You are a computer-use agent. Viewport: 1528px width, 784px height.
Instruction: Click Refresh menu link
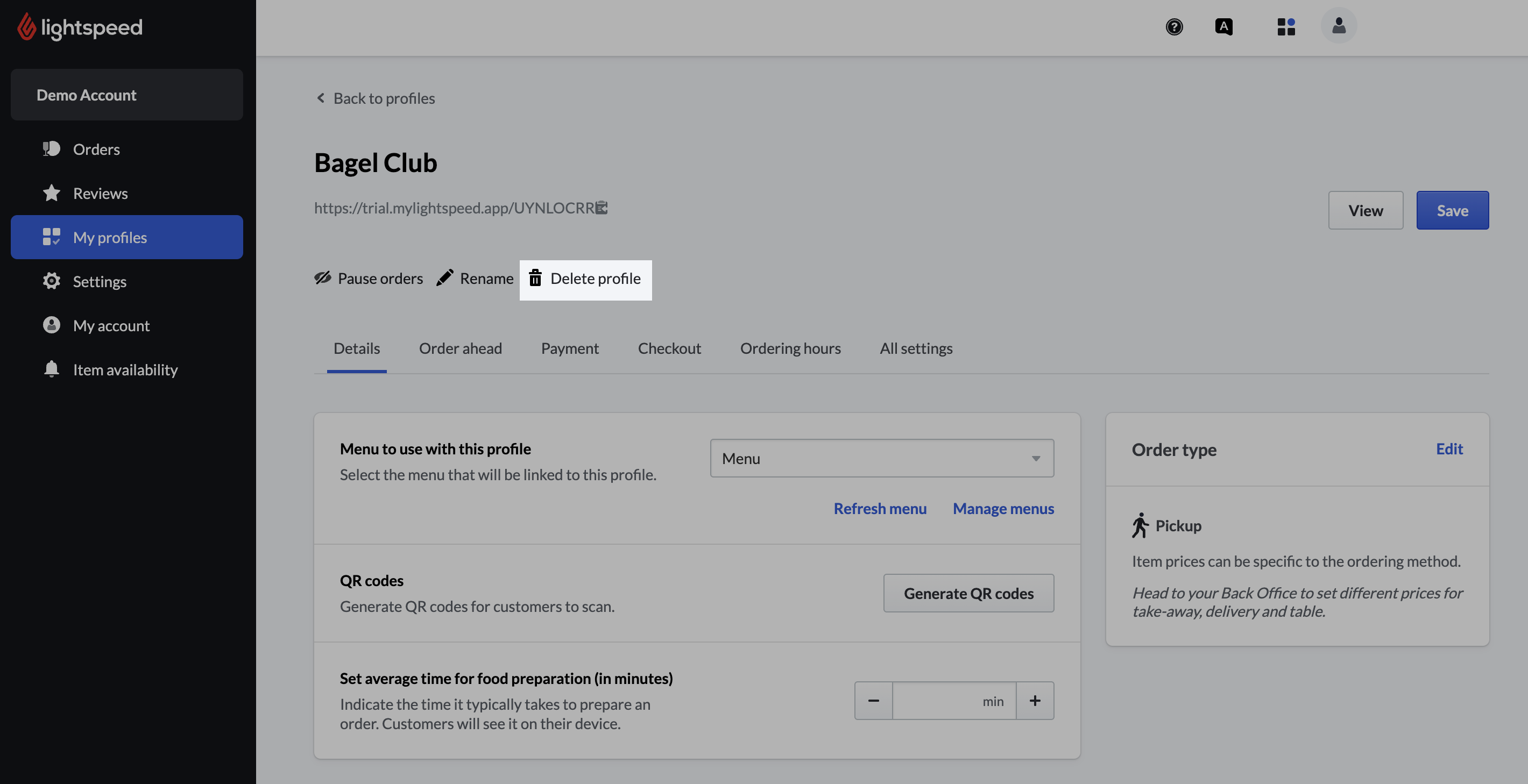pyautogui.click(x=880, y=508)
